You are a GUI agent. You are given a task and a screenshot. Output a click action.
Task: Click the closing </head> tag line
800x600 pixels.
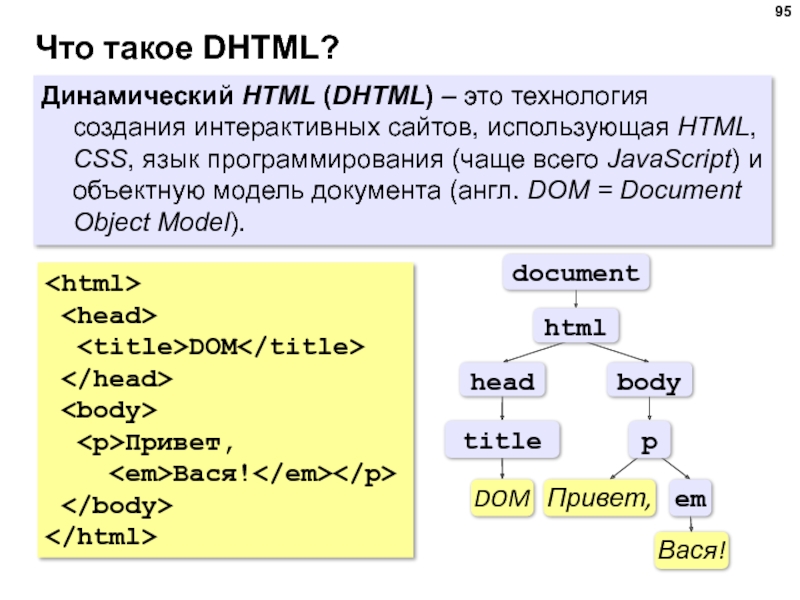[x=117, y=379]
